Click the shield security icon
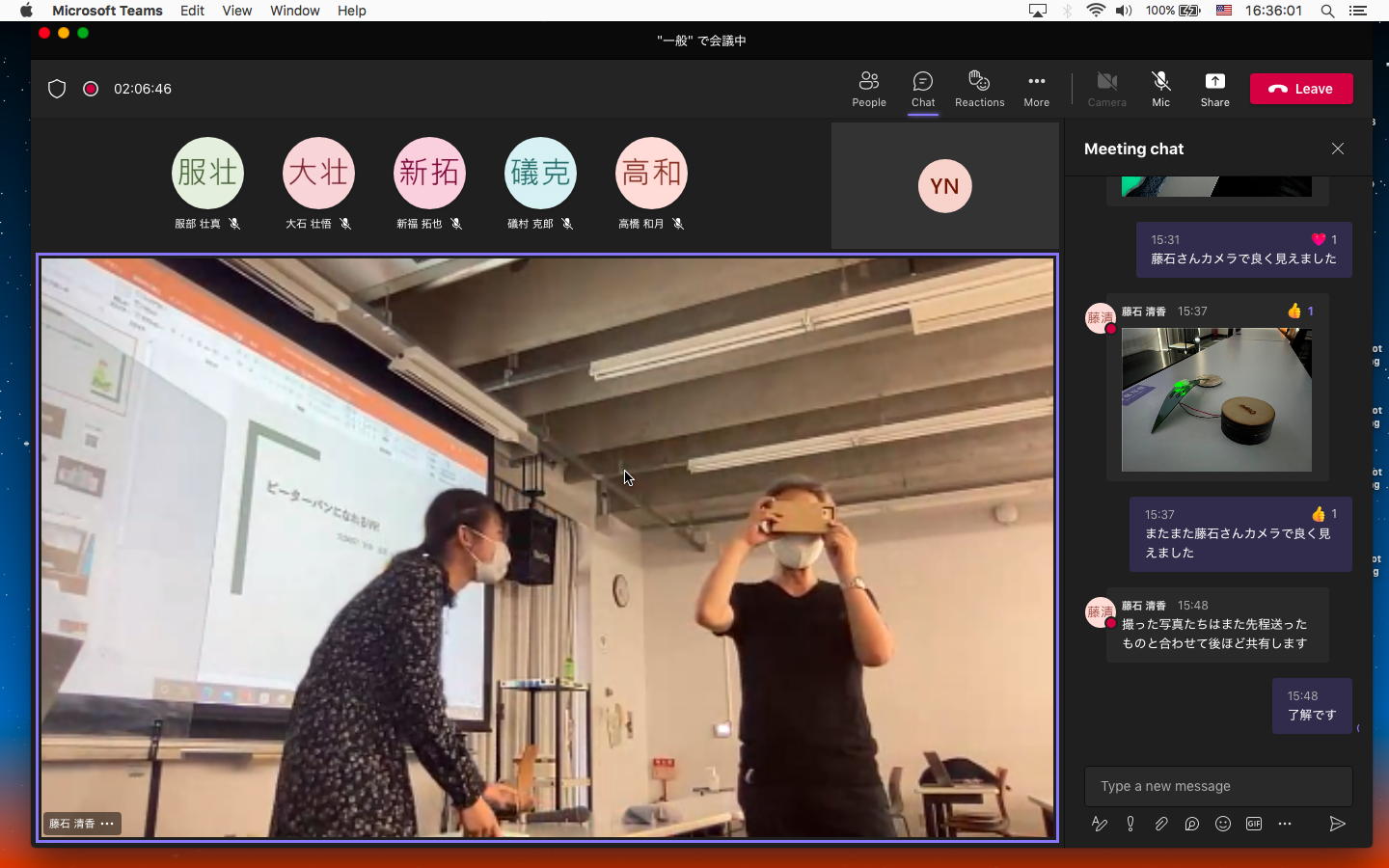 point(57,89)
